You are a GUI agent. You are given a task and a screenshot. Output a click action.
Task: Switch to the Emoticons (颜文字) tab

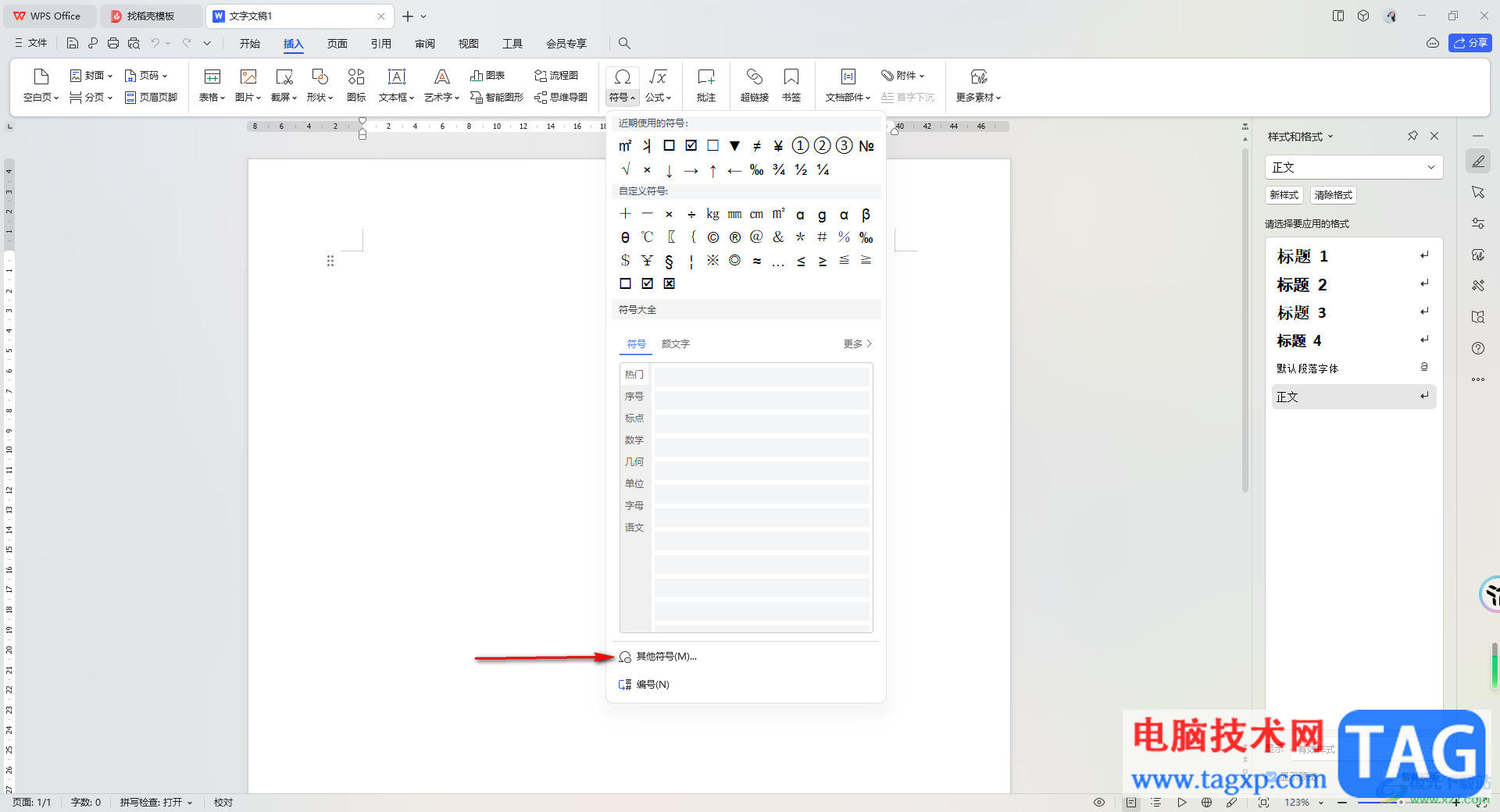click(x=675, y=344)
